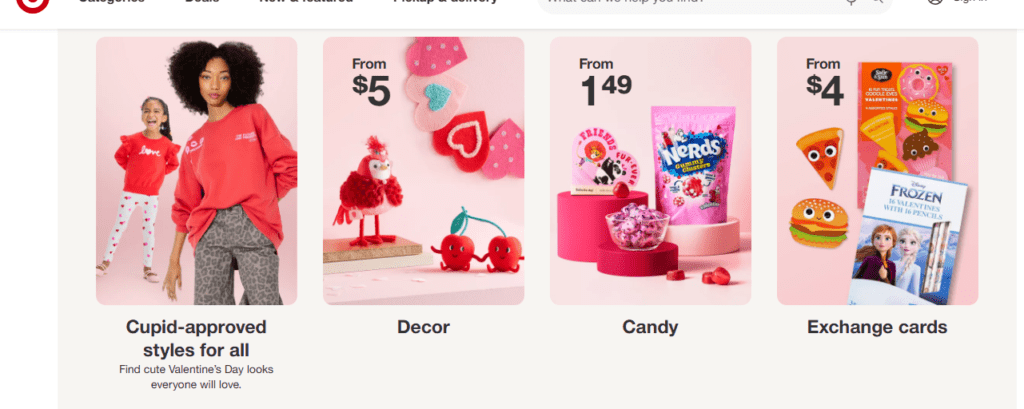
Task: Focus the product search field
Action: pyautogui.click(x=692, y=3)
